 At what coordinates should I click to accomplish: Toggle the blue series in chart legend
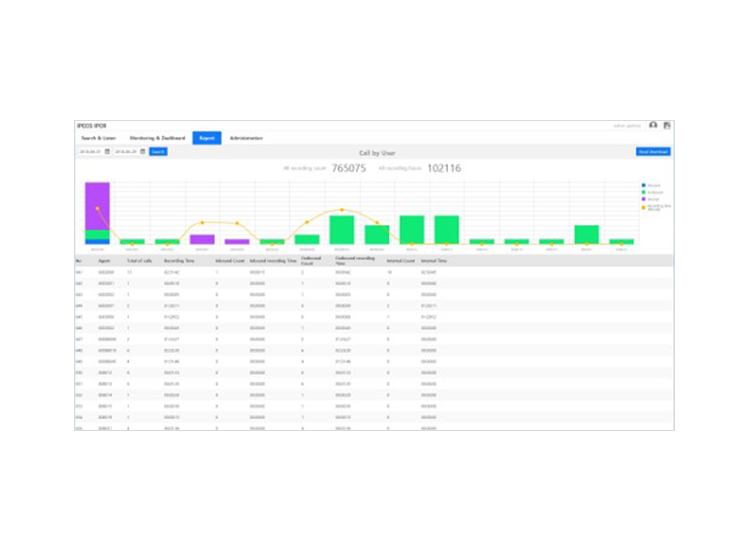point(642,186)
